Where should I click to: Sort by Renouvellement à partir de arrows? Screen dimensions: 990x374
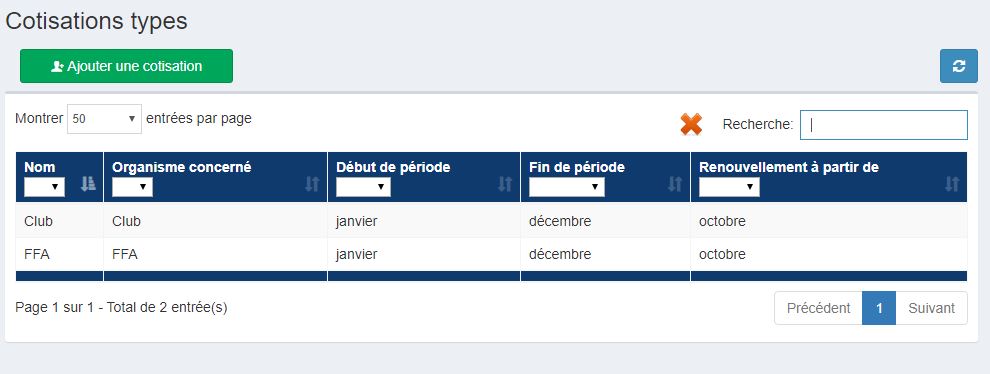click(x=952, y=184)
